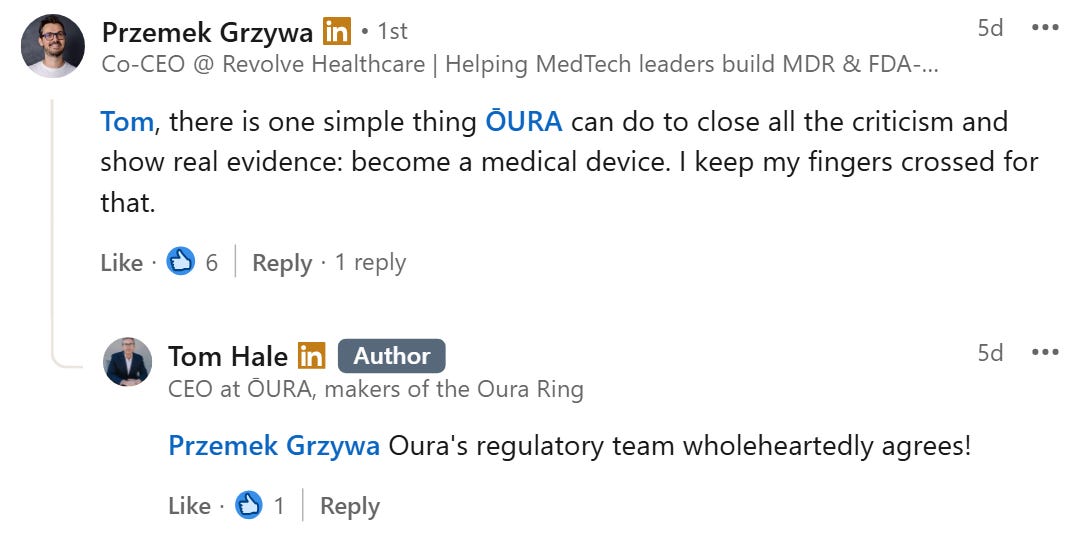Open Przemek Grzywa's name heading
Viewport: 1087px width, 545px height.
[x=207, y=32]
